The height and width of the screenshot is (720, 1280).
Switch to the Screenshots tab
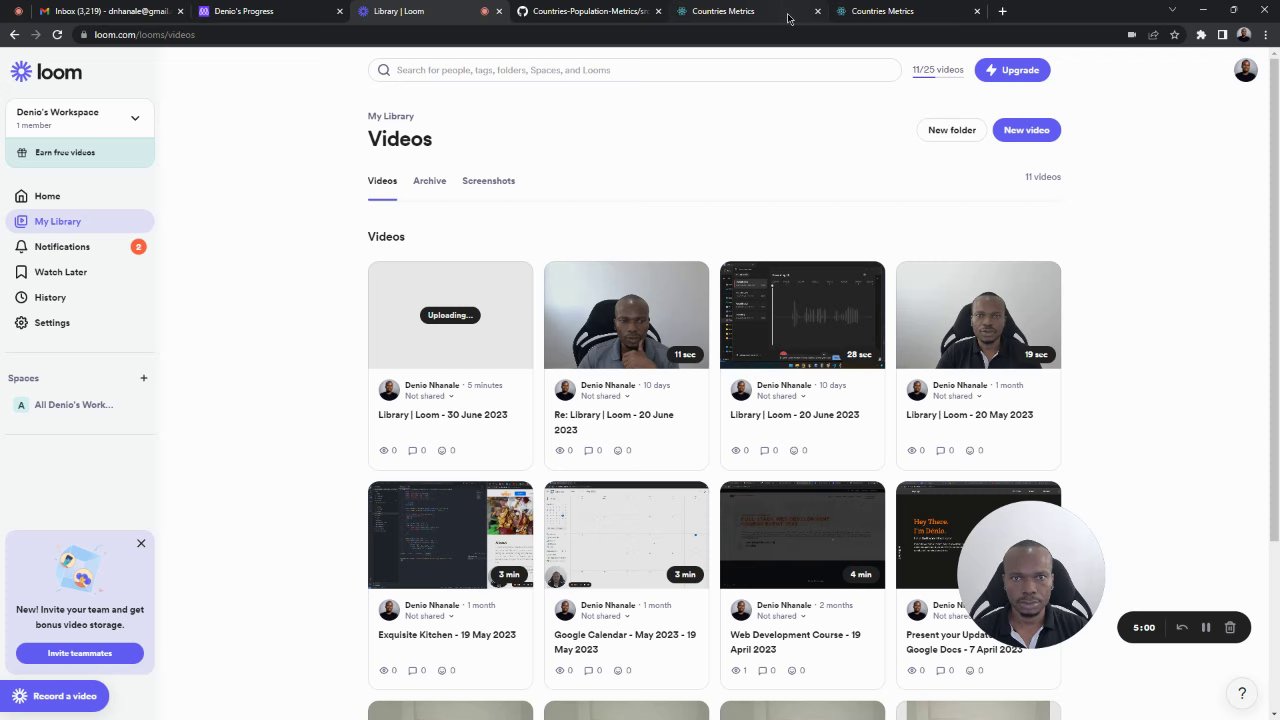[488, 181]
